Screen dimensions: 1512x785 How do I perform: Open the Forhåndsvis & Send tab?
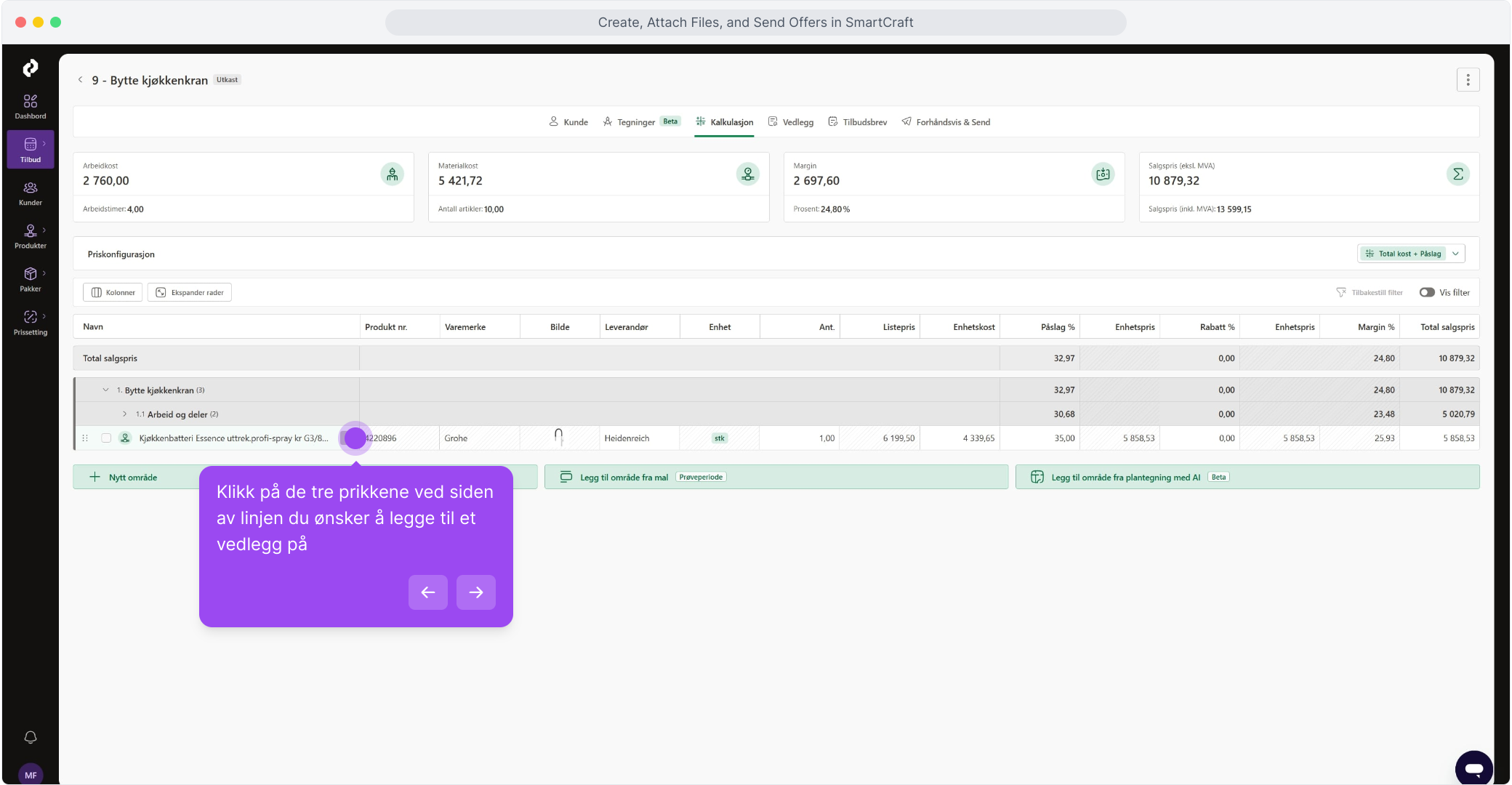click(x=946, y=122)
